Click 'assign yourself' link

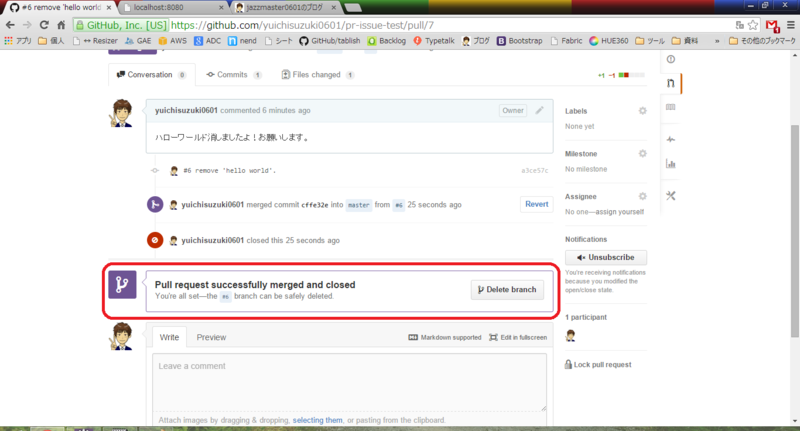pos(619,212)
